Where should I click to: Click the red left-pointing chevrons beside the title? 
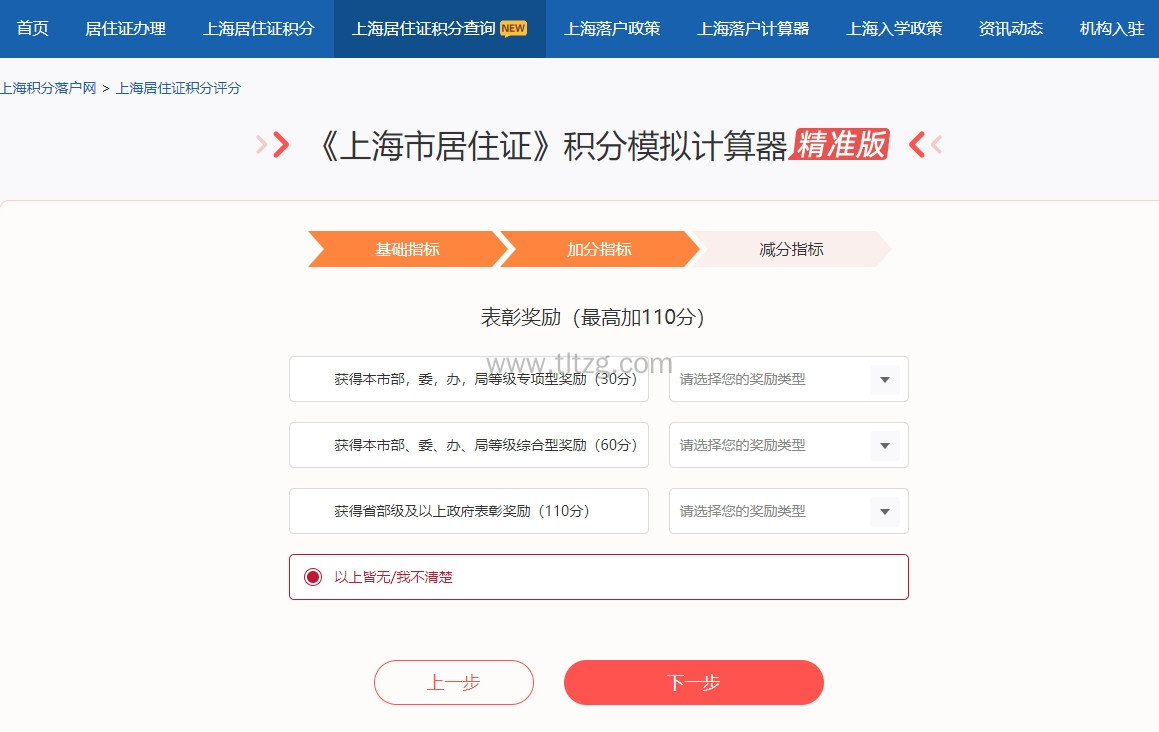point(925,146)
